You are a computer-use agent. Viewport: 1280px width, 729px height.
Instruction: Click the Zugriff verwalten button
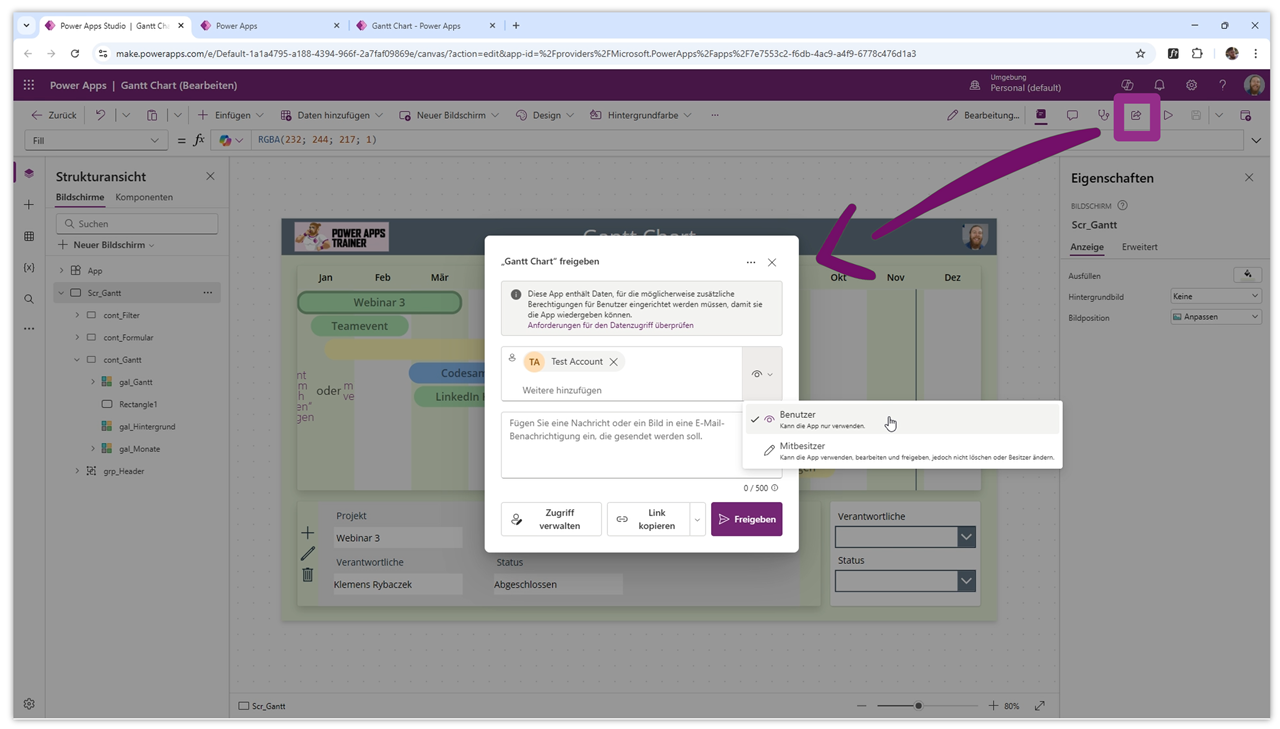coord(551,519)
